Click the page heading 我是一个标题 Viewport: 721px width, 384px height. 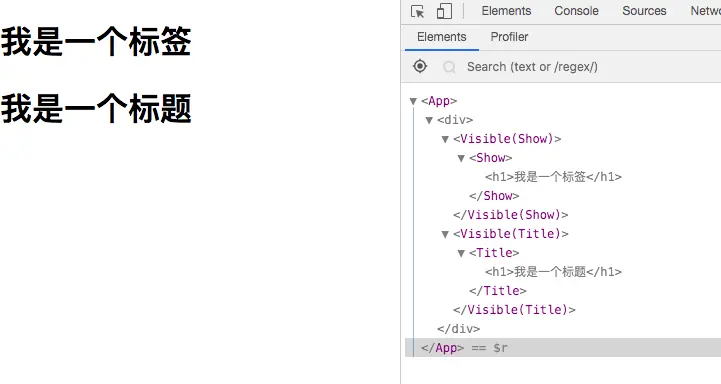click(x=96, y=109)
